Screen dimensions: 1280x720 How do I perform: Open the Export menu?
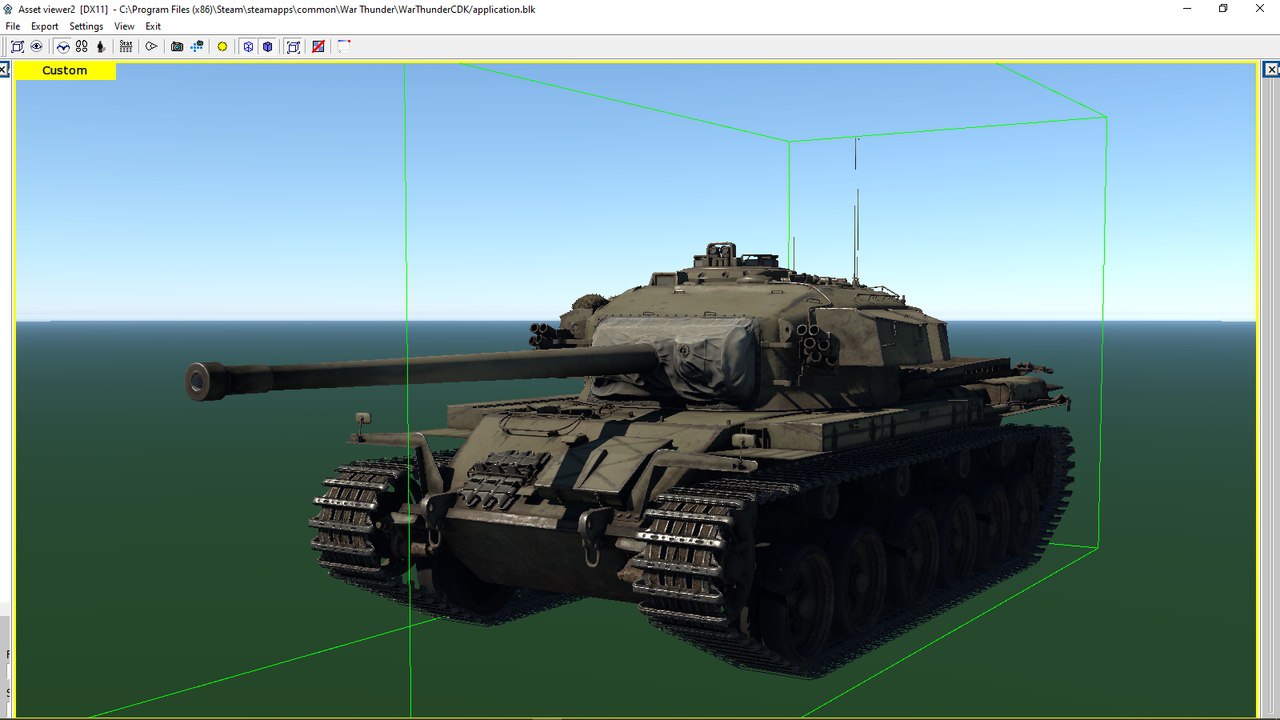pos(44,26)
